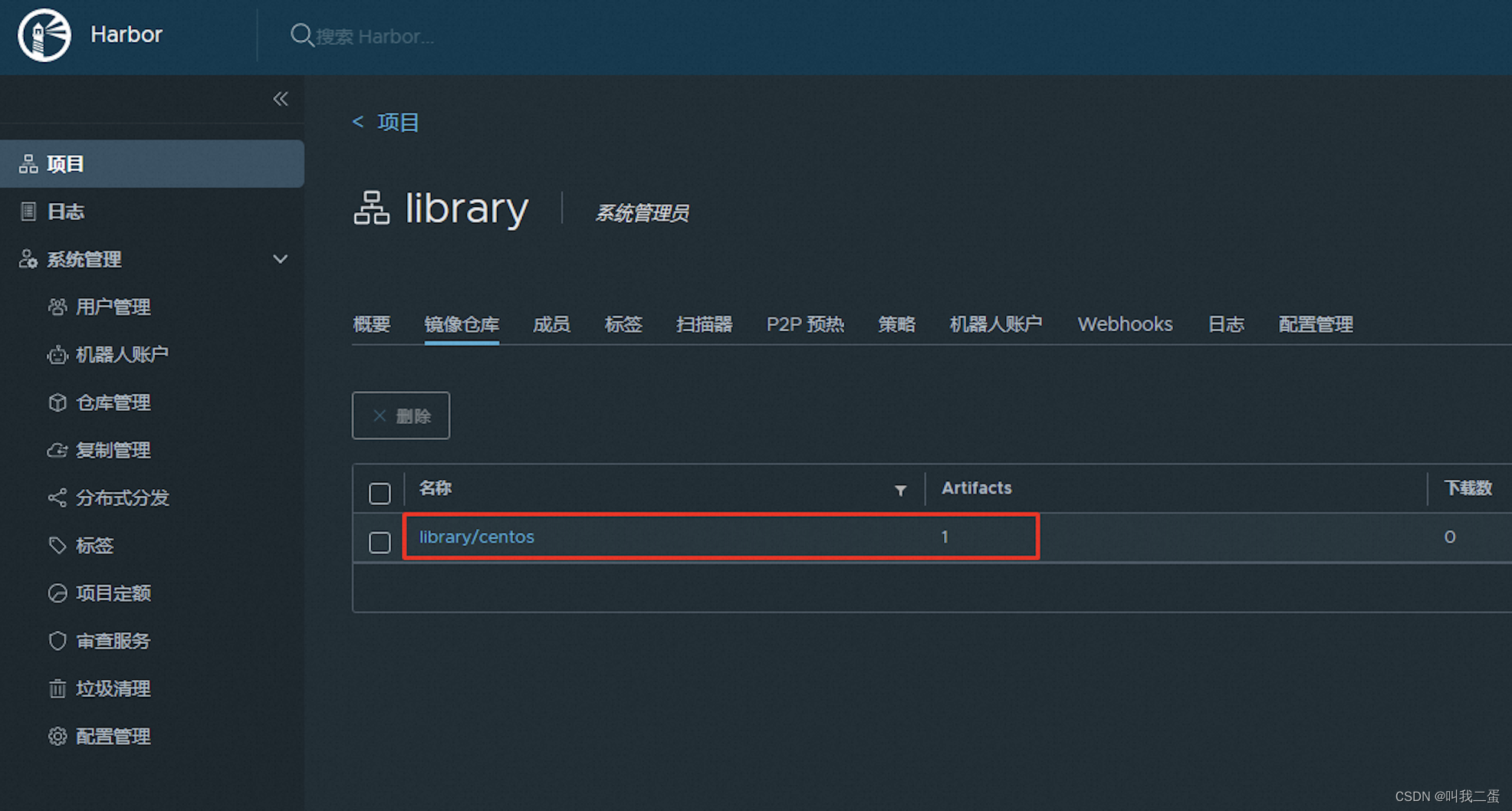Switch to the 成员 tab
The height and width of the screenshot is (811, 1512).
click(551, 324)
